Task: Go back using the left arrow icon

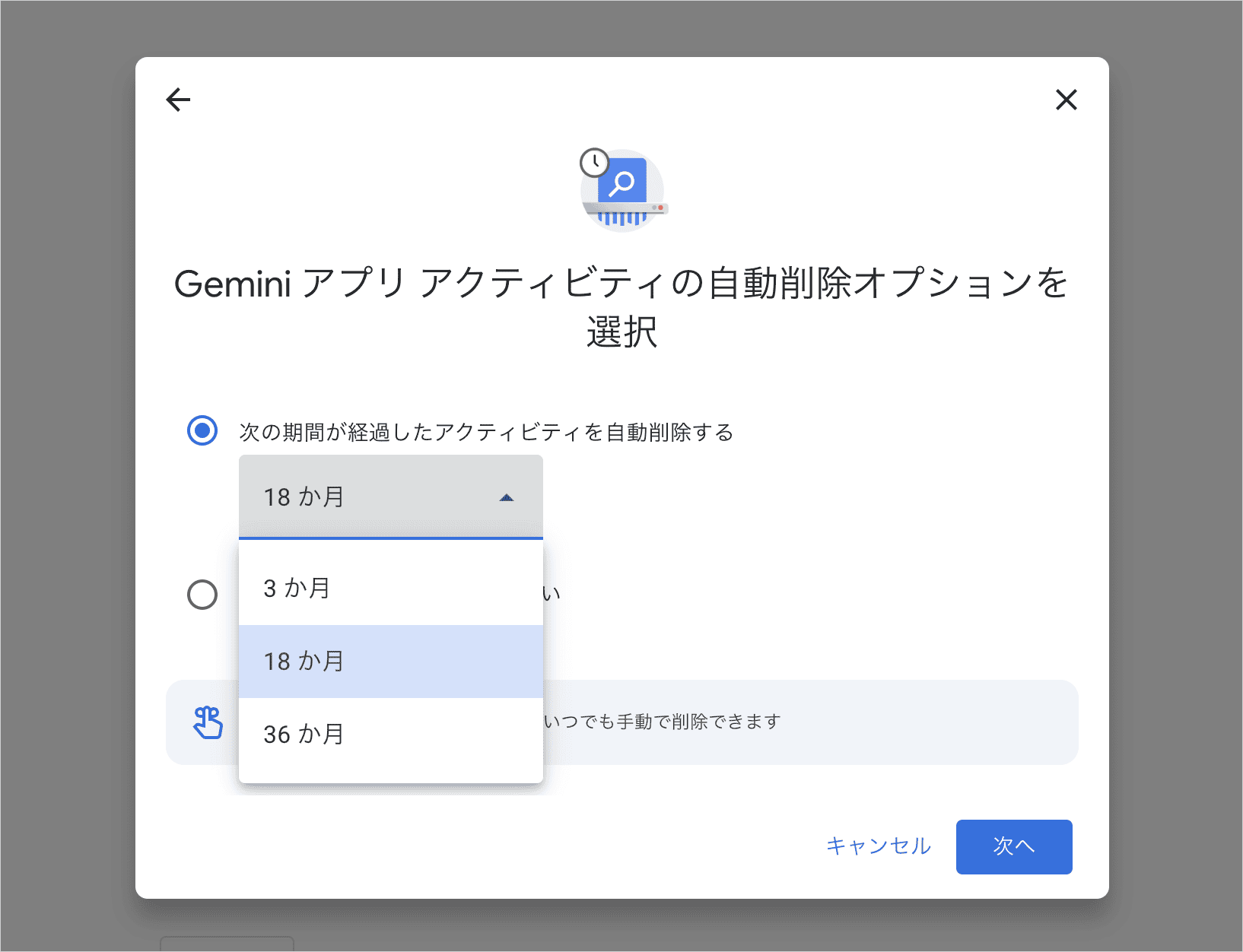Action: coord(178,100)
